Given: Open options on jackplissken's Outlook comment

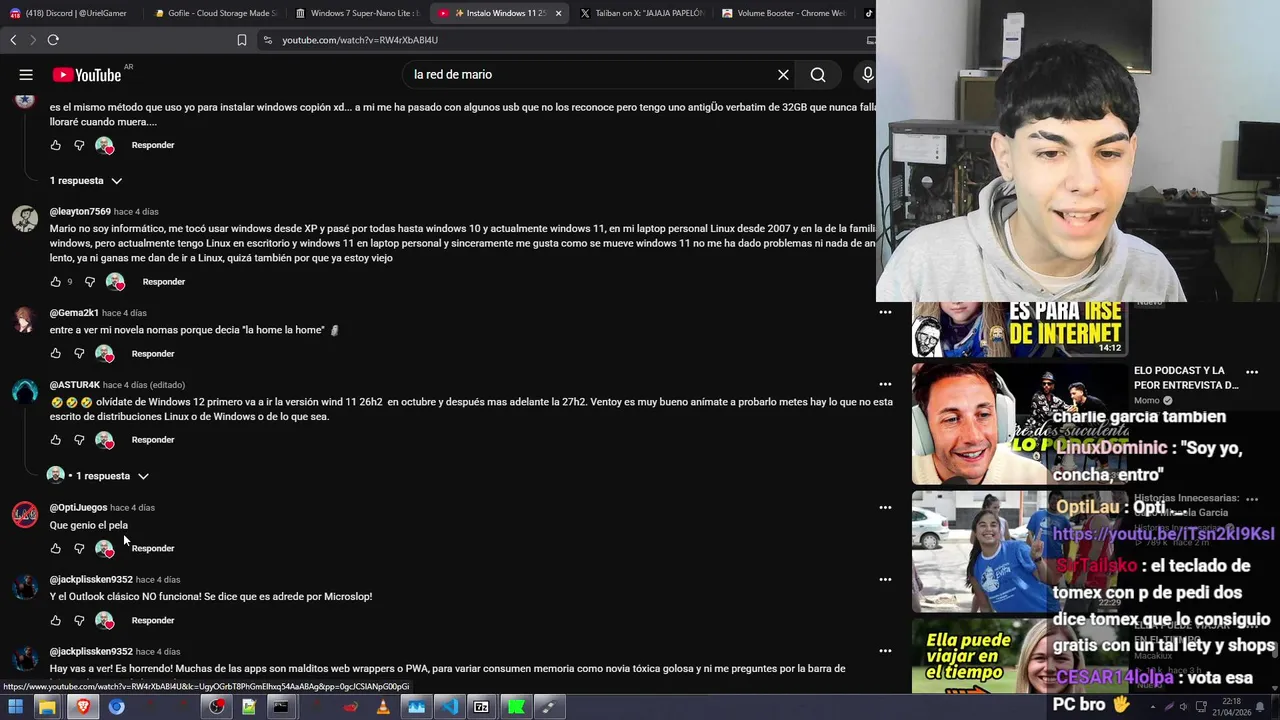Looking at the screenshot, I should tap(885, 580).
